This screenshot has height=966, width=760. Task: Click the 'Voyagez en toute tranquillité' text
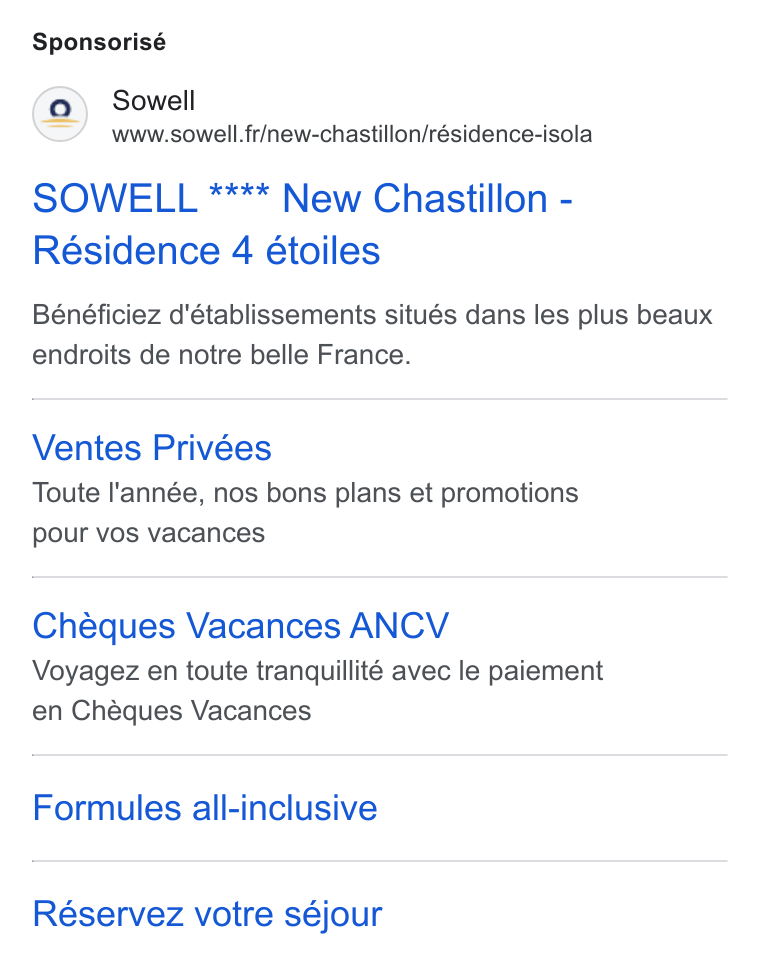pyautogui.click(x=318, y=671)
